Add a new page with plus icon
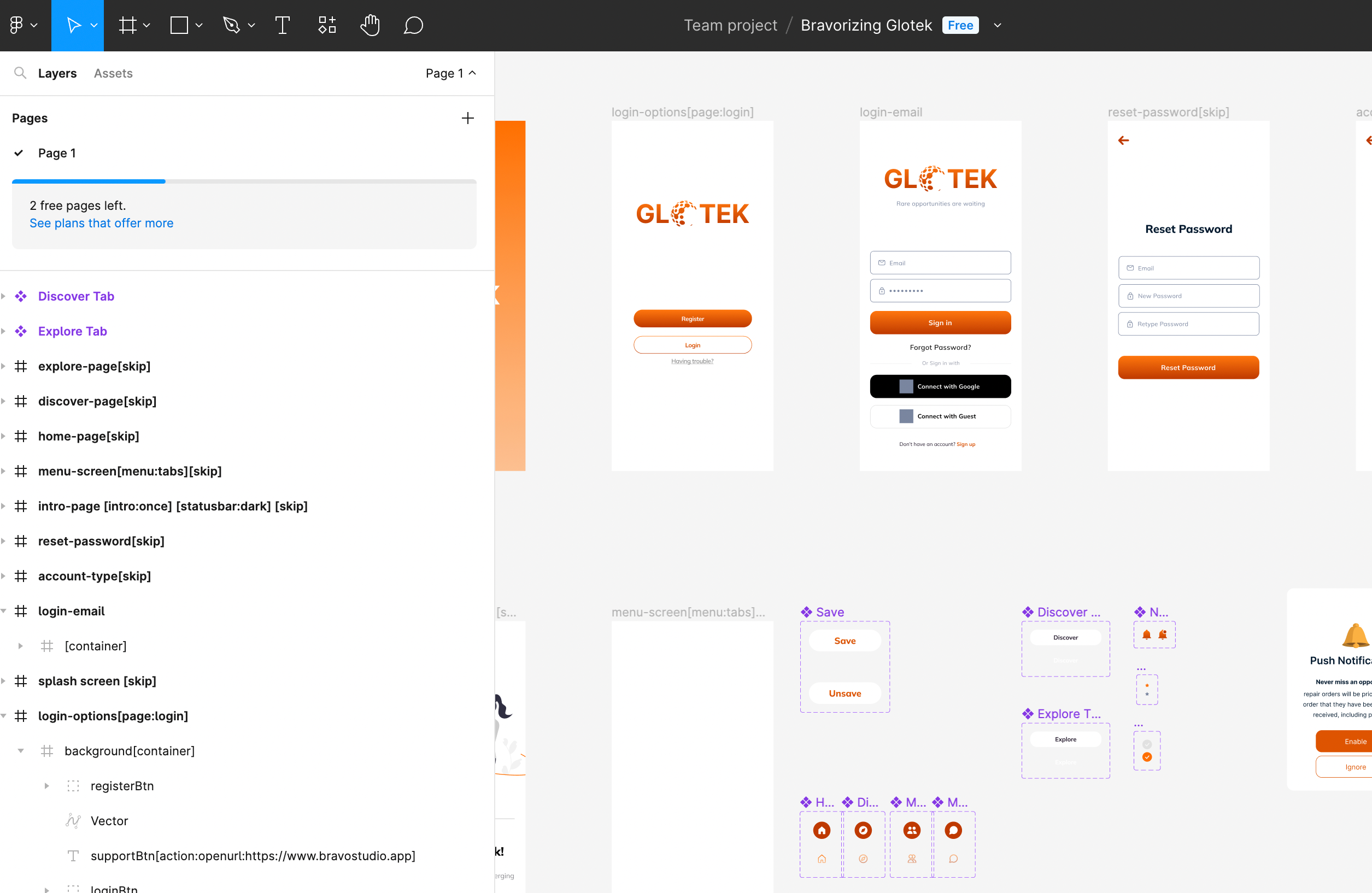This screenshot has height=893, width=1372. click(467, 118)
